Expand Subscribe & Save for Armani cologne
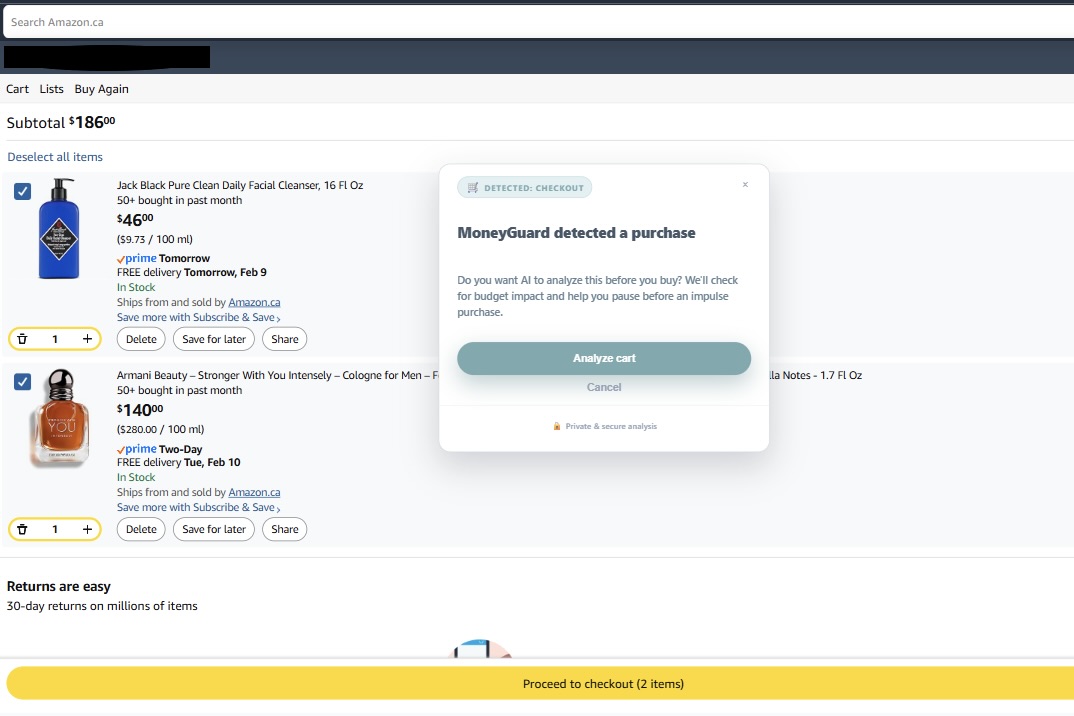The width and height of the screenshot is (1074, 716). (199, 507)
